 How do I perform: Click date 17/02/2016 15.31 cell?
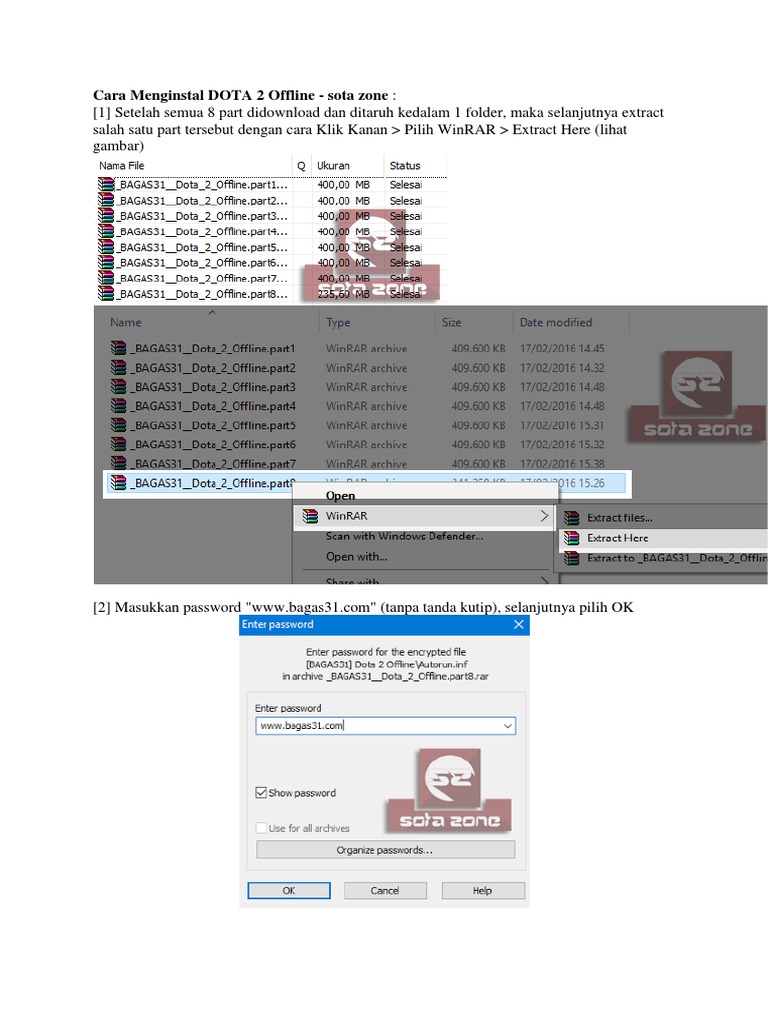(562, 425)
